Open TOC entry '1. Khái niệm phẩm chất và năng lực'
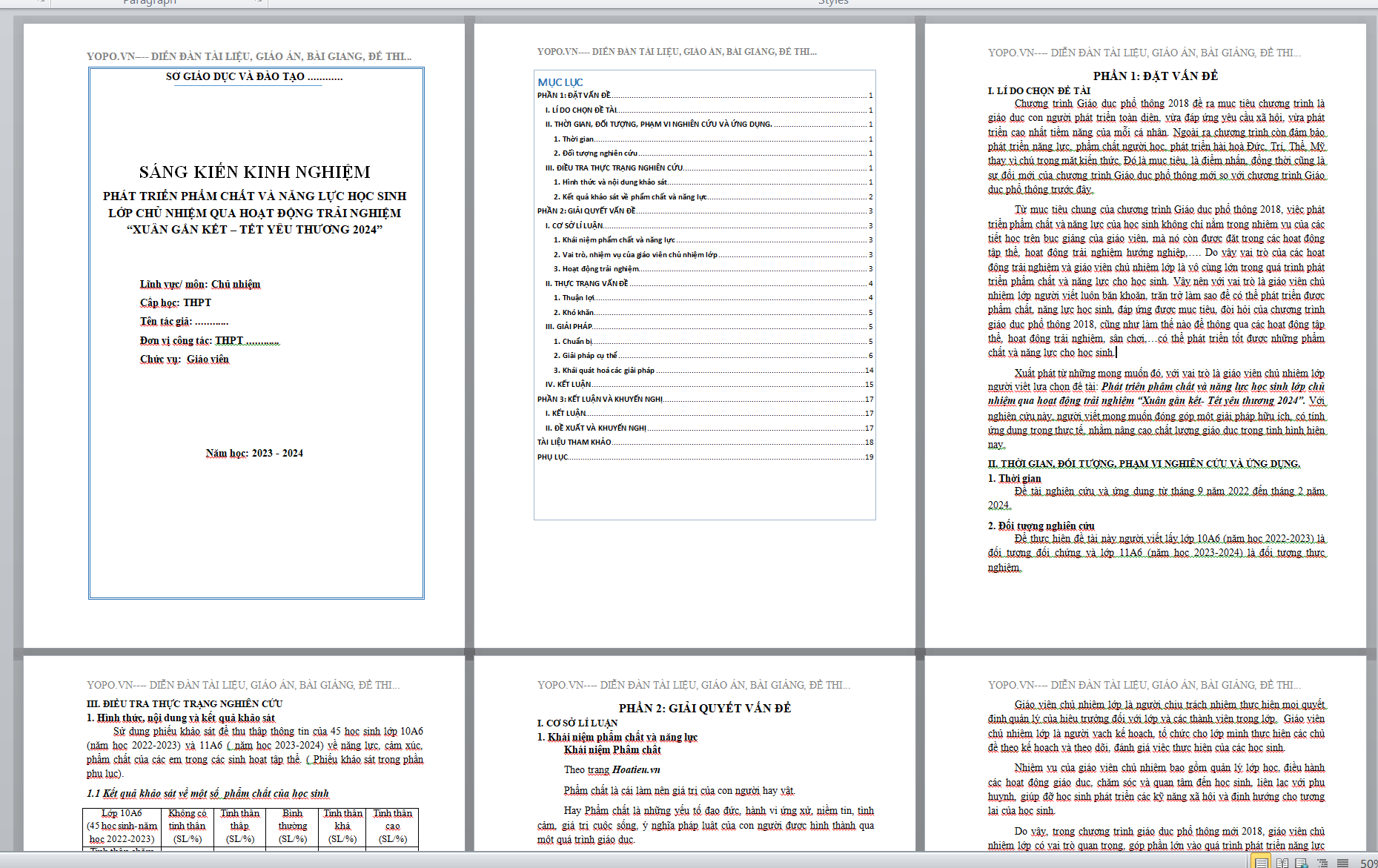1378x868 pixels. [x=713, y=239]
